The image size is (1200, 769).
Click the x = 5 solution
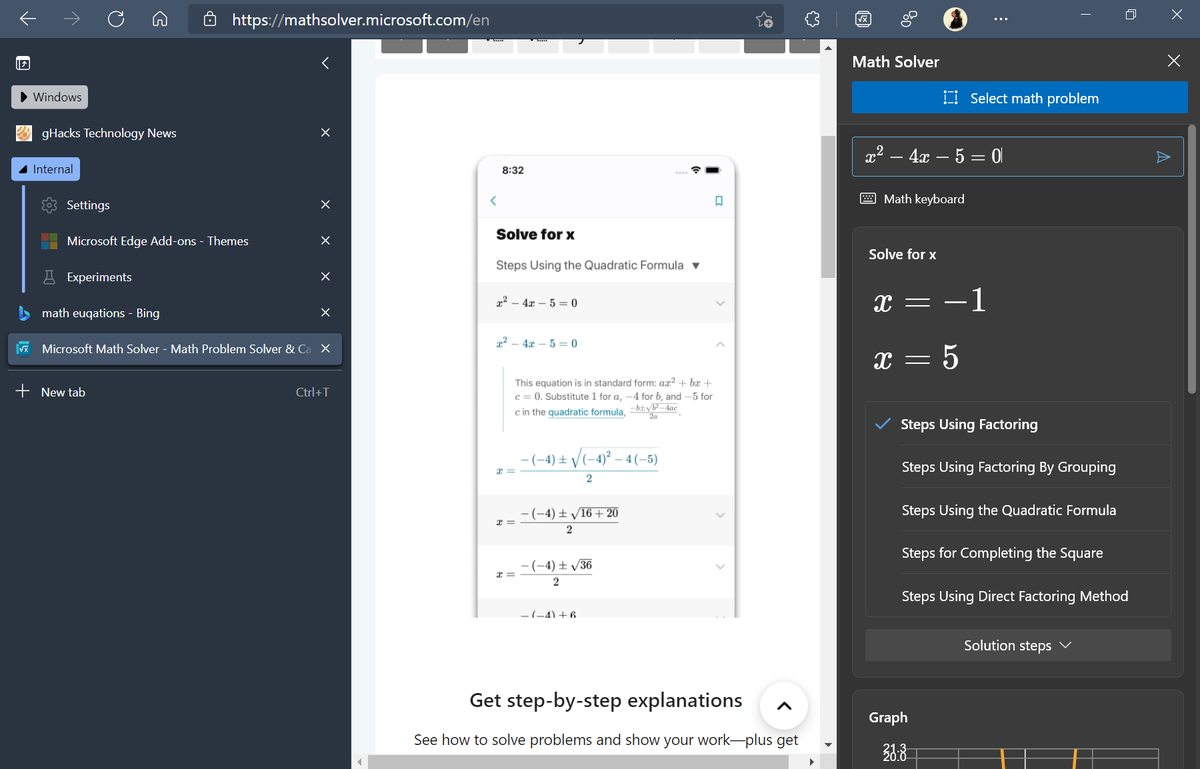click(x=916, y=358)
